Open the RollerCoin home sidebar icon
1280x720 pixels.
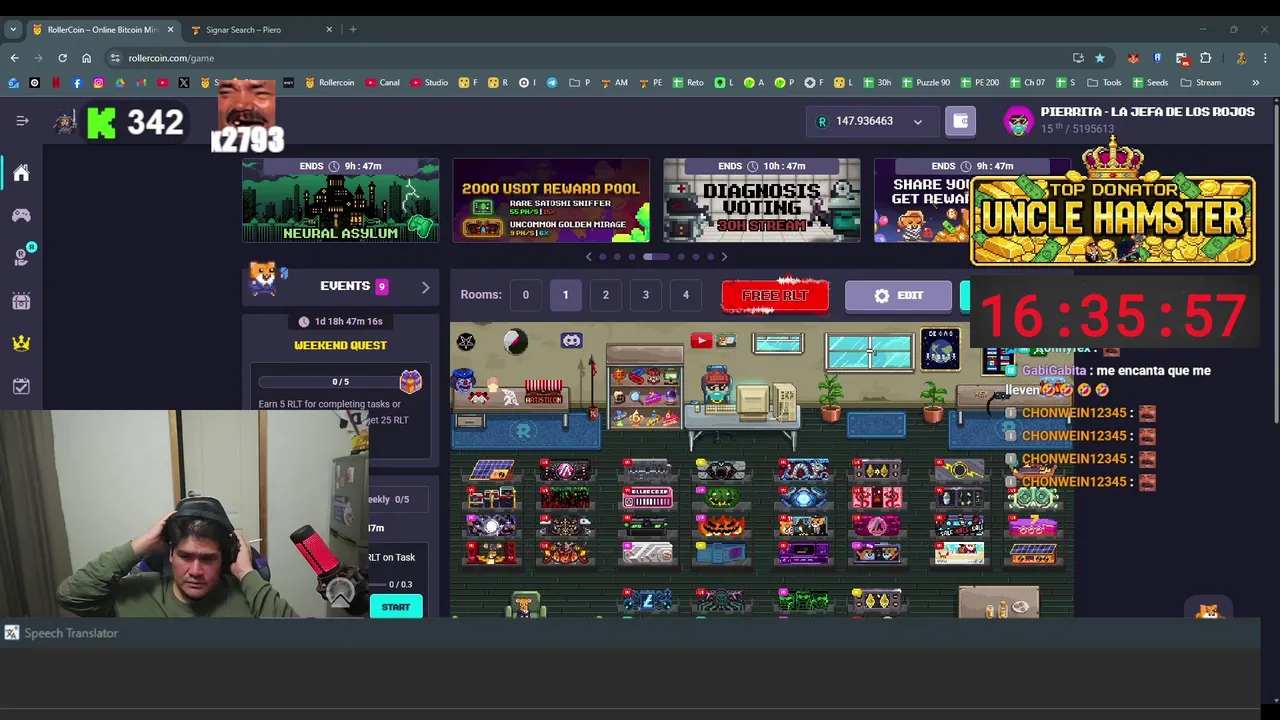(21, 173)
